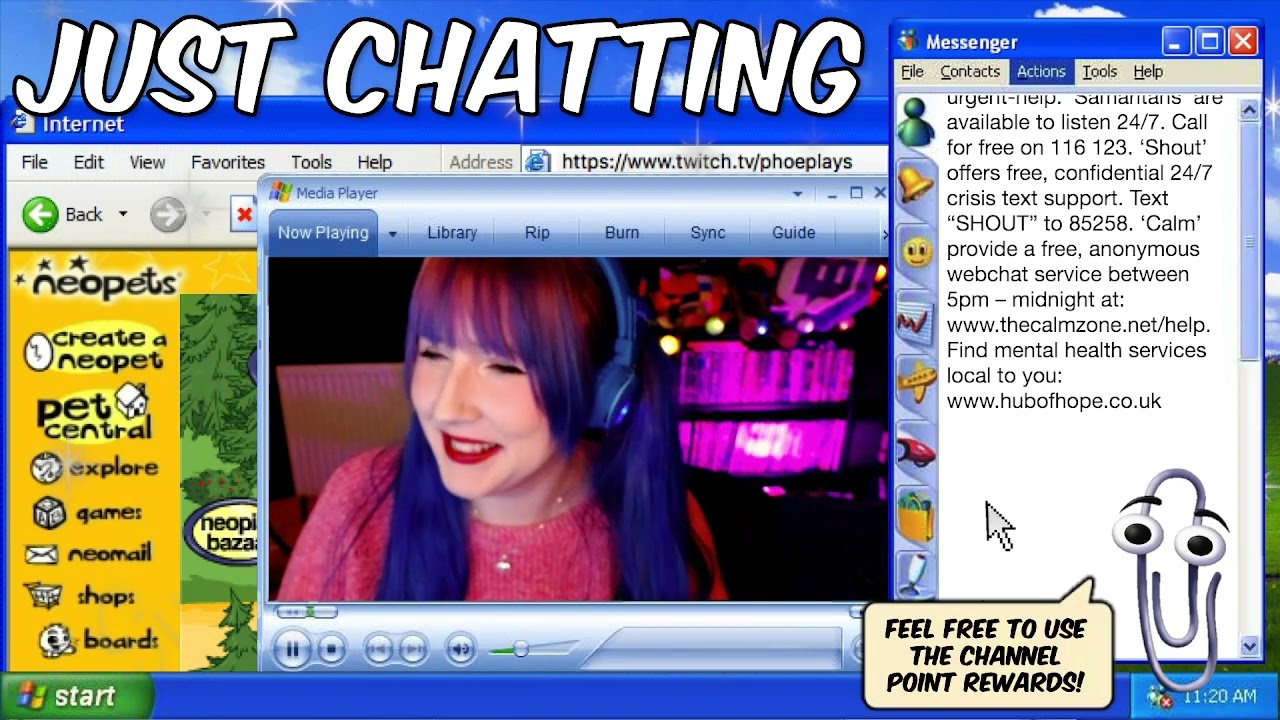Switch to the Burn tab in Media Player
Image resolution: width=1280 pixels, height=720 pixels.
point(622,233)
